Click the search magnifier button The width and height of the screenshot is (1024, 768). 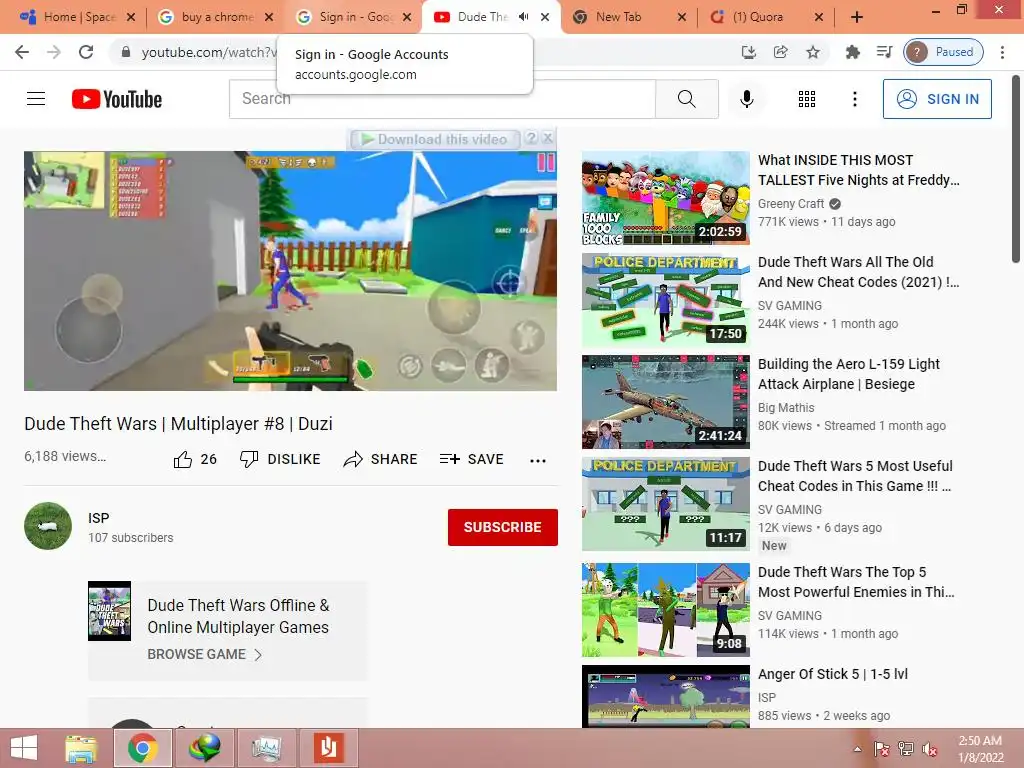coord(686,99)
